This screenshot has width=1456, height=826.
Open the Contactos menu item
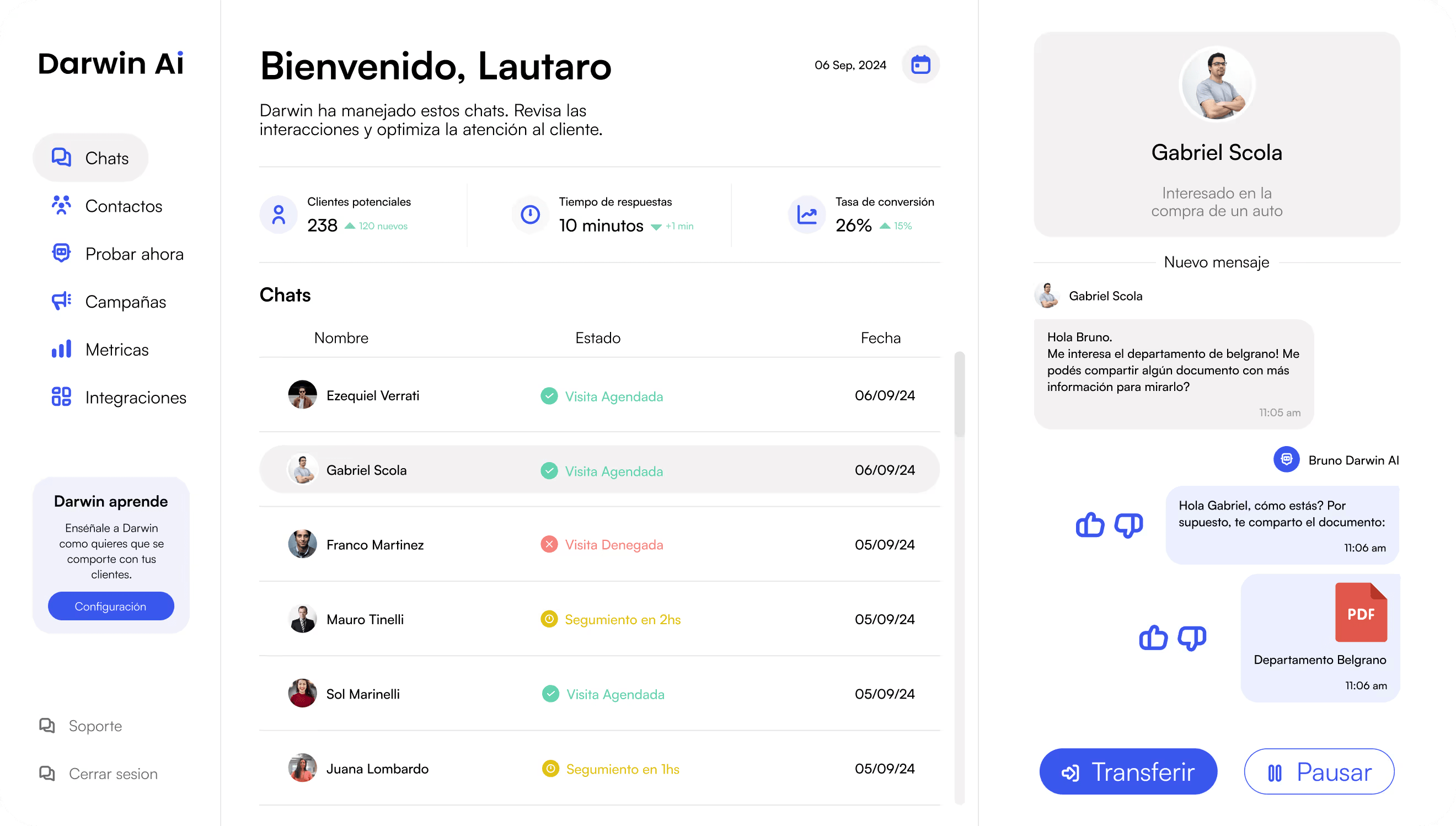(106, 206)
